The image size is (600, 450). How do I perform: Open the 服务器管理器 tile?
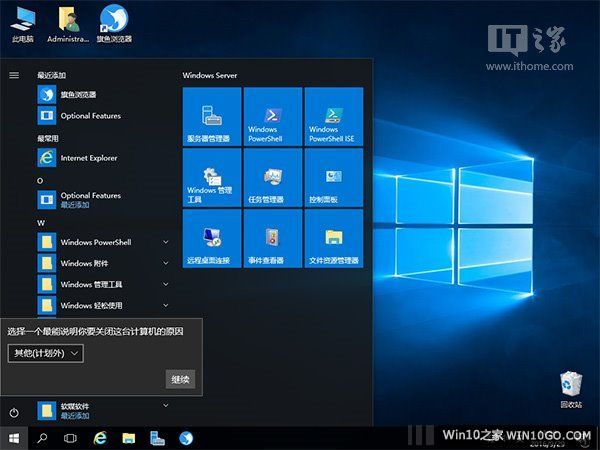coord(212,116)
